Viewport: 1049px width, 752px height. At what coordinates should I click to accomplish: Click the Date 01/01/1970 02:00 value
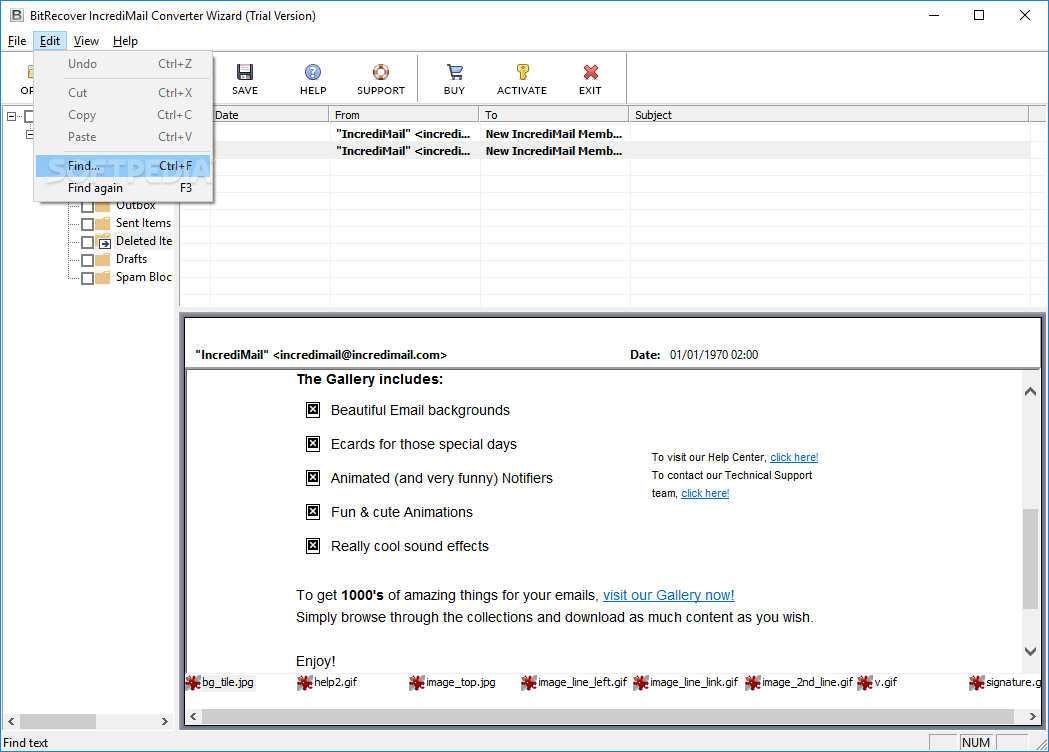coord(714,355)
